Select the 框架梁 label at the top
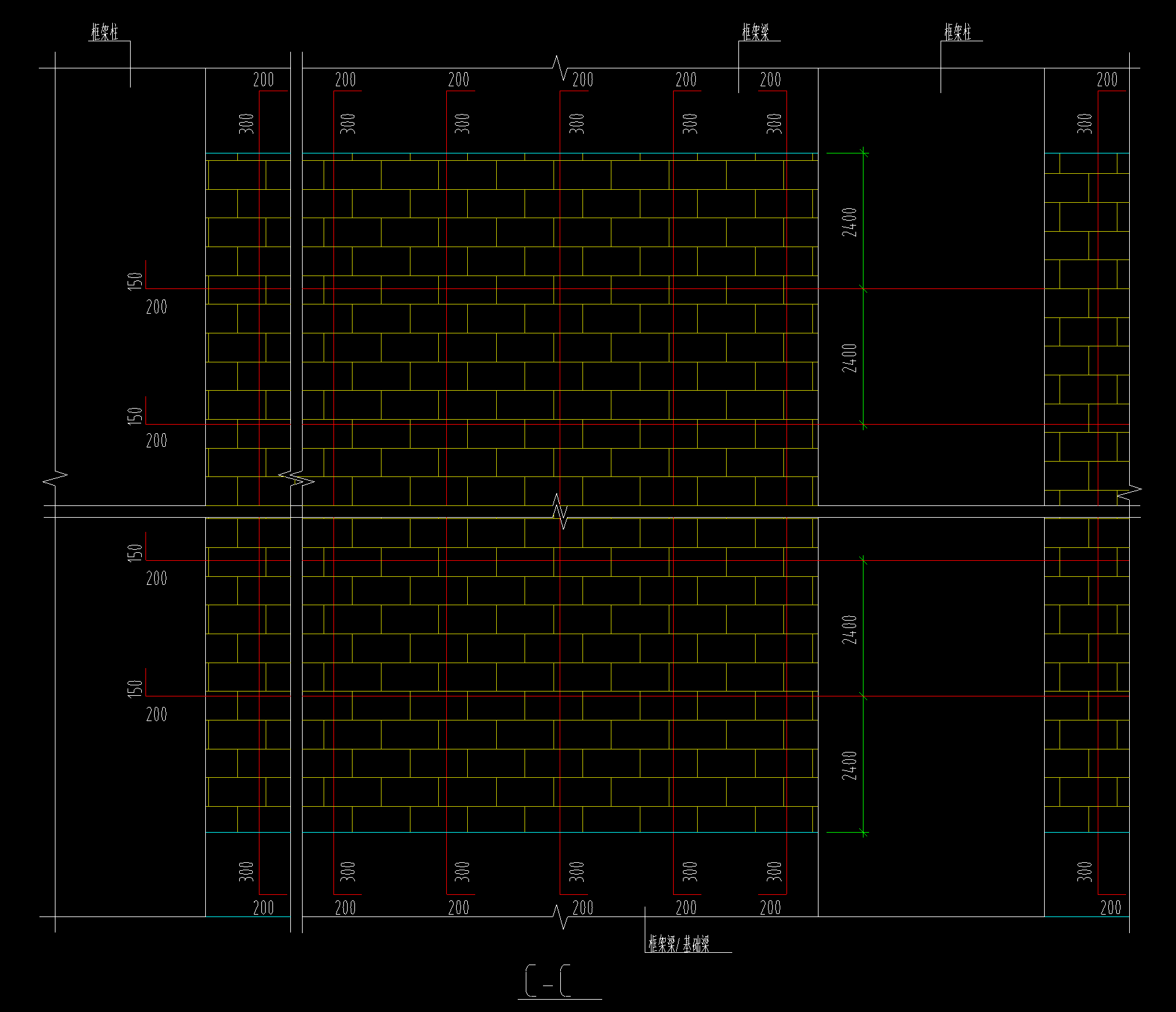Viewport: 1176px width, 1012px height. 755,32
